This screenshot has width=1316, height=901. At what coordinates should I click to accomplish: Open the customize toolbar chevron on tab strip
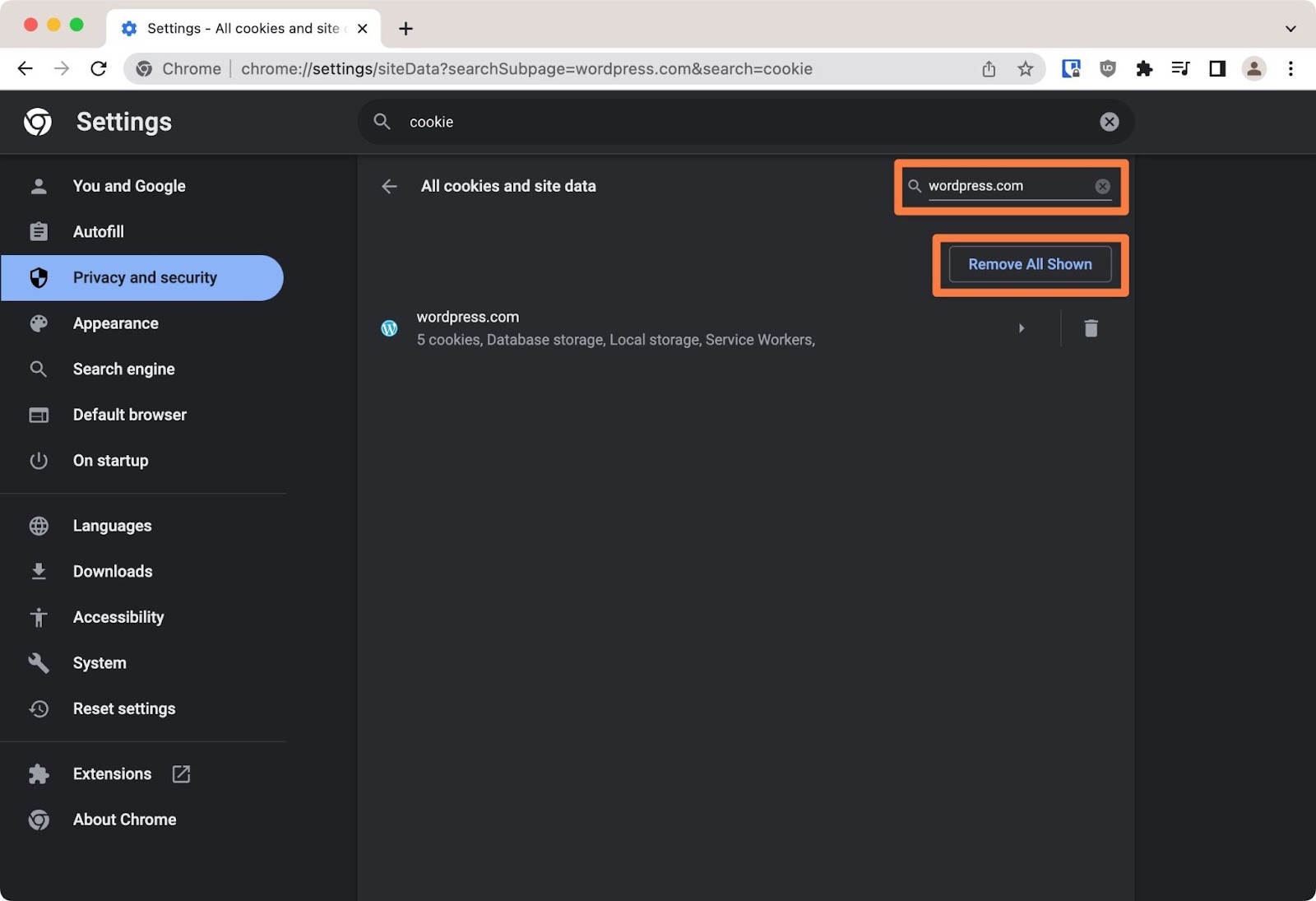(1289, 28)
